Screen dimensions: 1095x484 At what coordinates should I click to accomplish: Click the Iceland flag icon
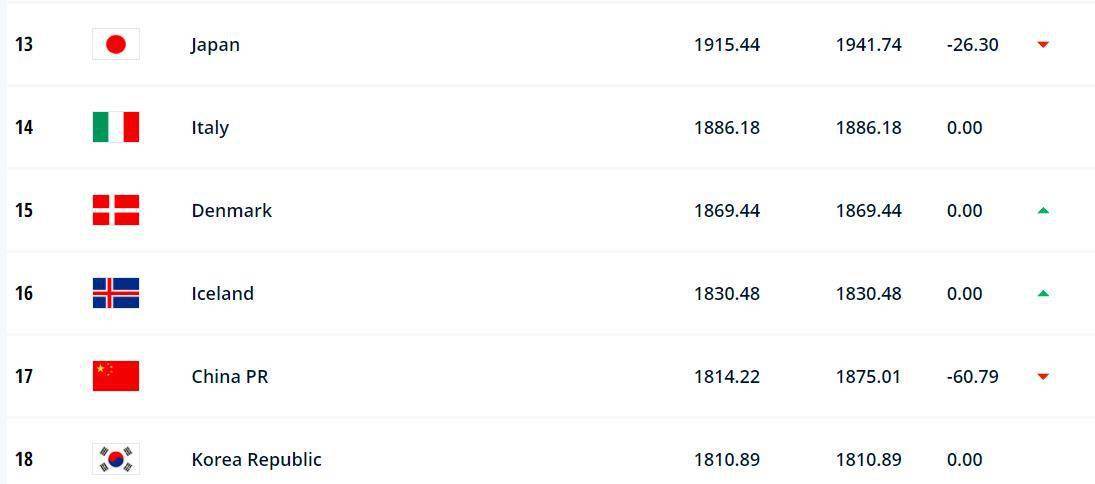click(x=116, y=293)
